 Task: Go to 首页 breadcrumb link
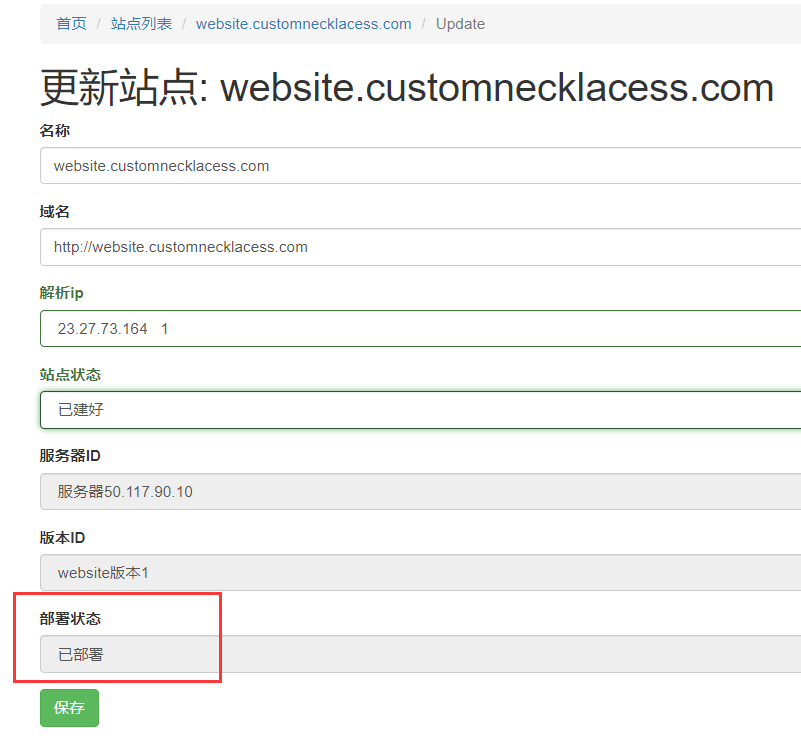[x=71, y=24]
